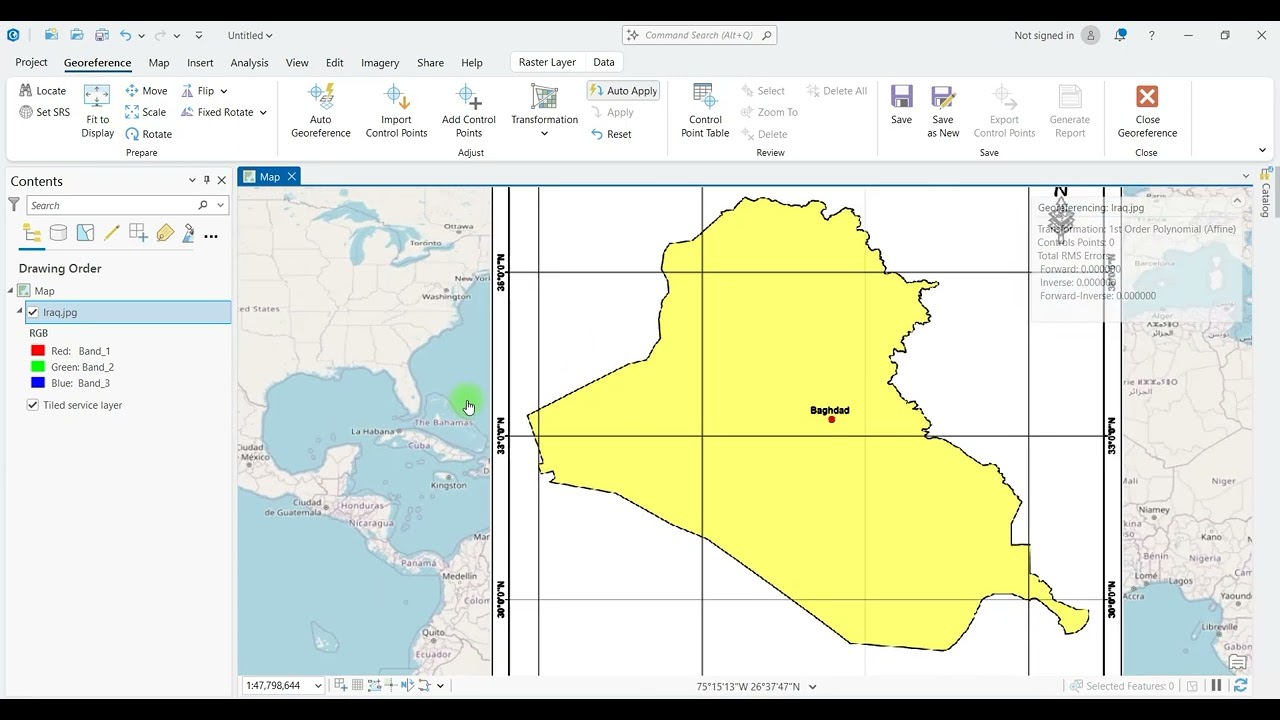1280x720 pixels.
Task: Select List By Snapping icon
Action: pos(138,234)
